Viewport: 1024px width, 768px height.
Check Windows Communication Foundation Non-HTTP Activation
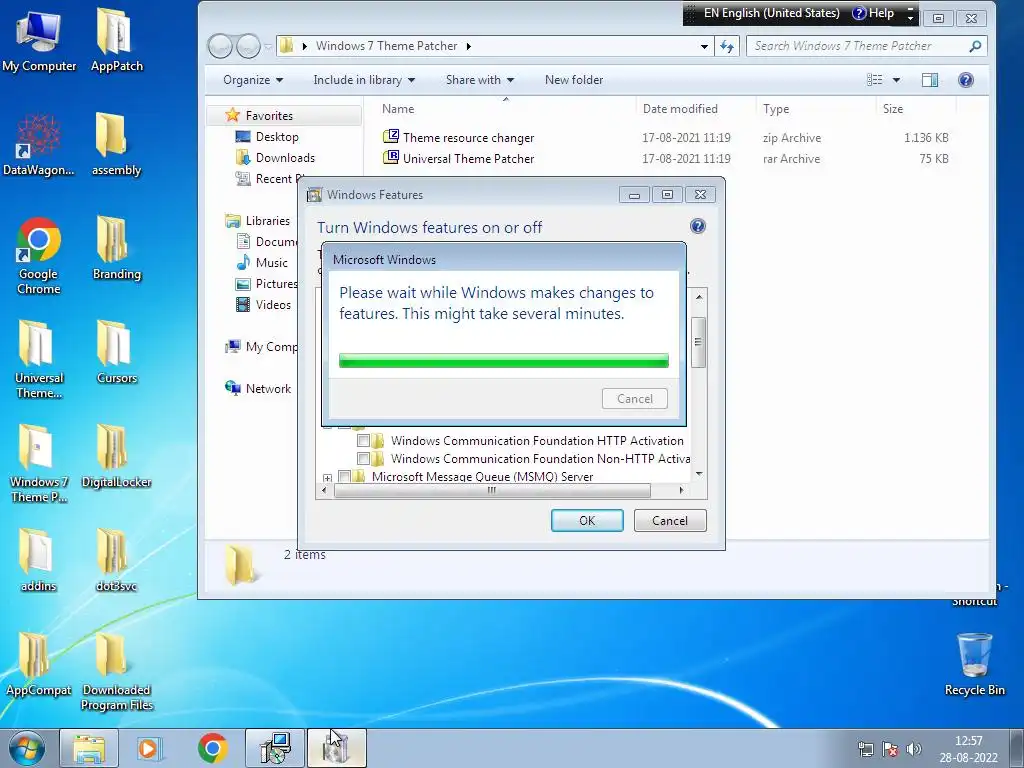tap(363, 458)
